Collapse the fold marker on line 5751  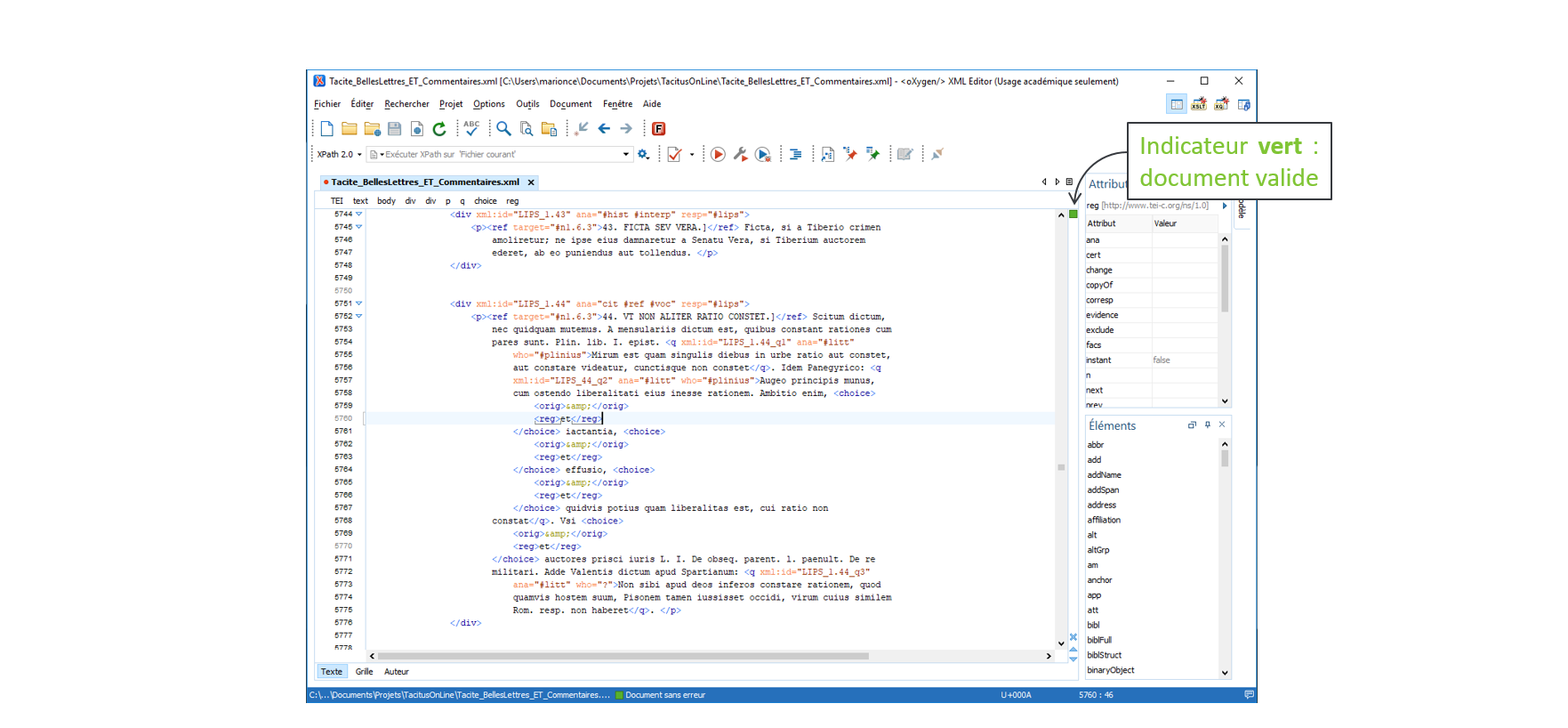[x=359, y=303]
